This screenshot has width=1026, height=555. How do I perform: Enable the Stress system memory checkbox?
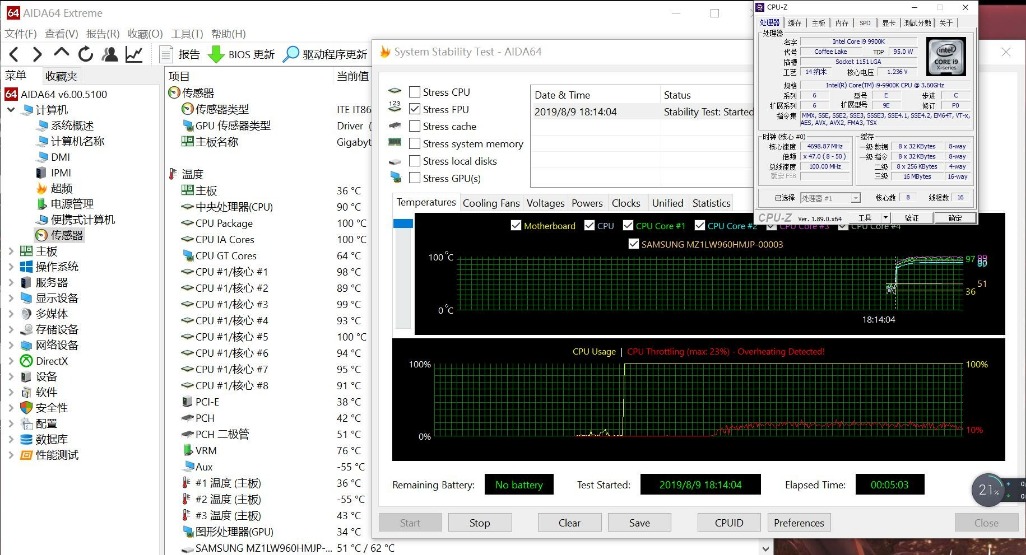coord(414,143)
